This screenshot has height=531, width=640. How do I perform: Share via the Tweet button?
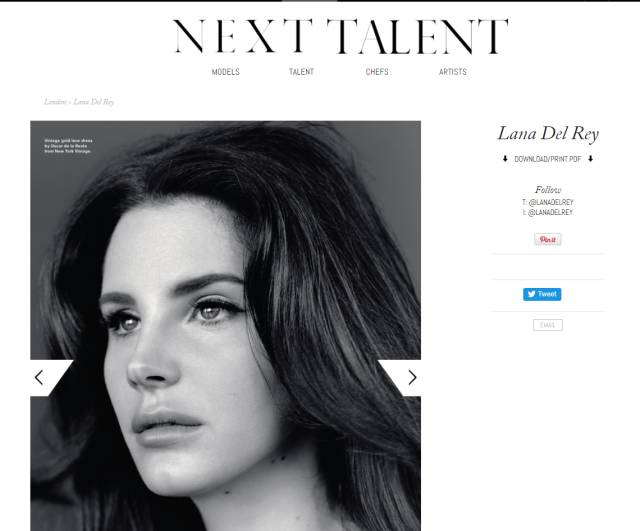pos(542,294)
